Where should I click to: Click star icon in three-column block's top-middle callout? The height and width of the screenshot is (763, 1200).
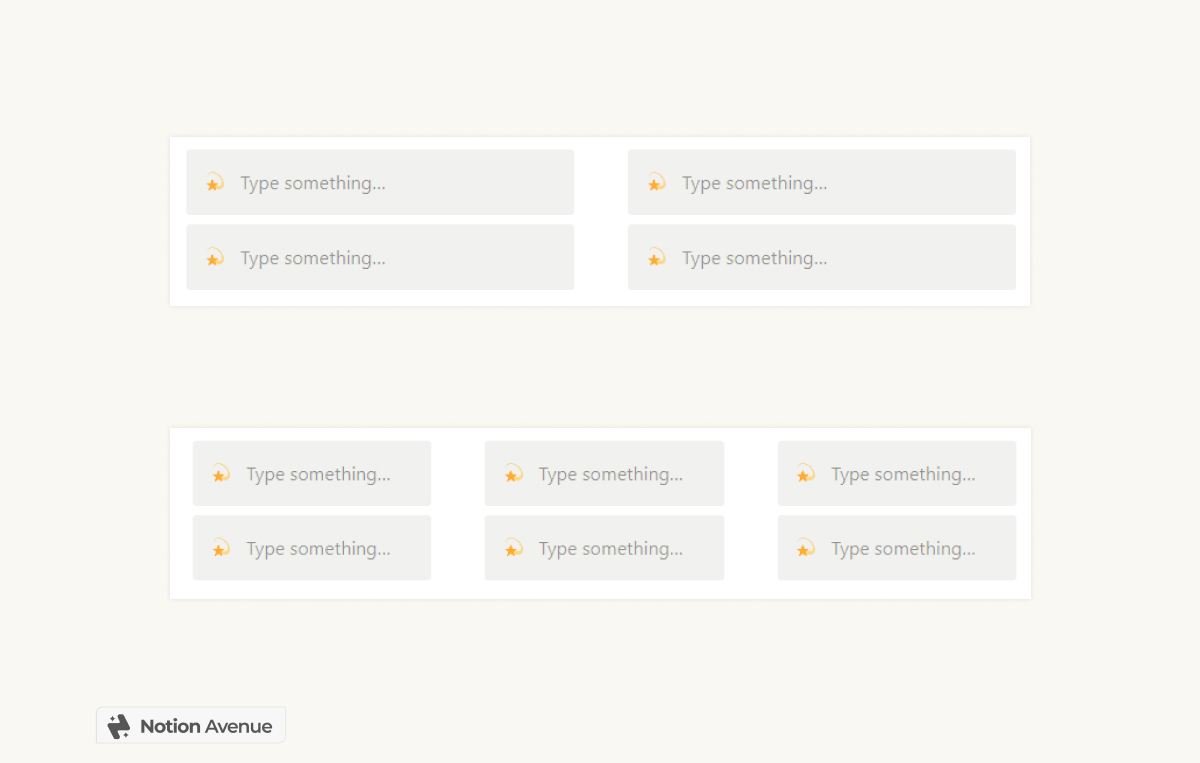tap(513, 474)
